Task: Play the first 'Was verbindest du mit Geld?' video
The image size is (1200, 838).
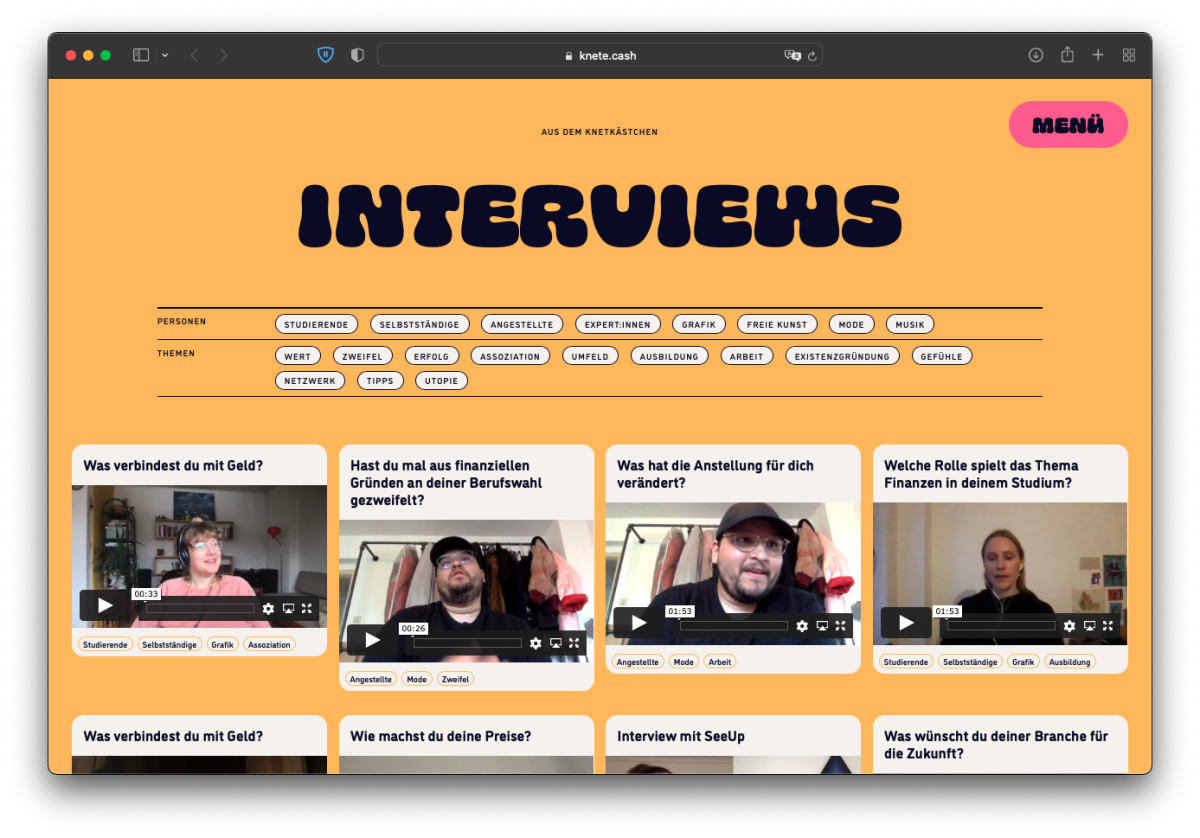Action: [x=105, y=606]
